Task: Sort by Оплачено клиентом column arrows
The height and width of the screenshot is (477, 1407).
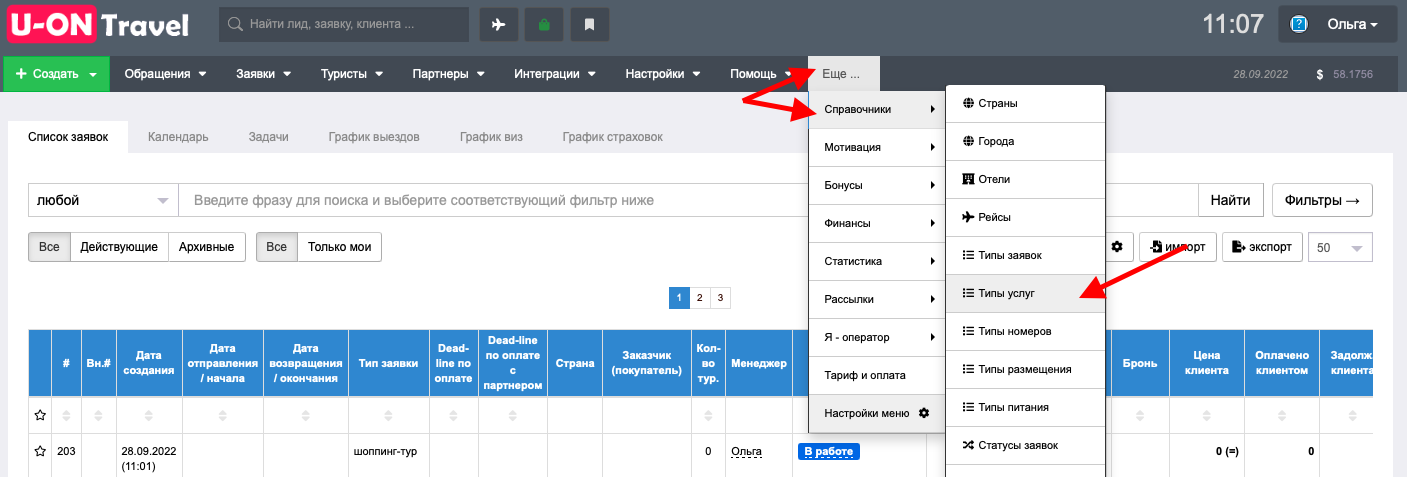Action: [x=1281, y=414]
